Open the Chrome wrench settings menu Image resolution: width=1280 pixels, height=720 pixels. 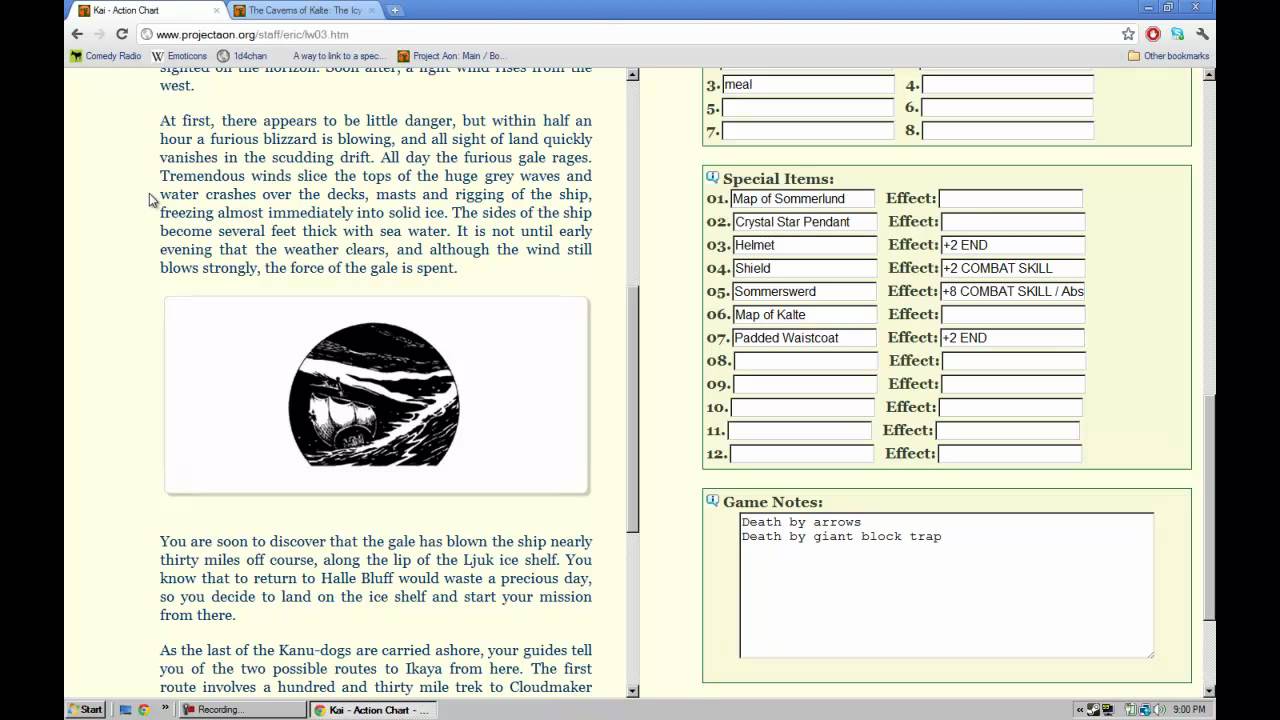point(1202,34)
